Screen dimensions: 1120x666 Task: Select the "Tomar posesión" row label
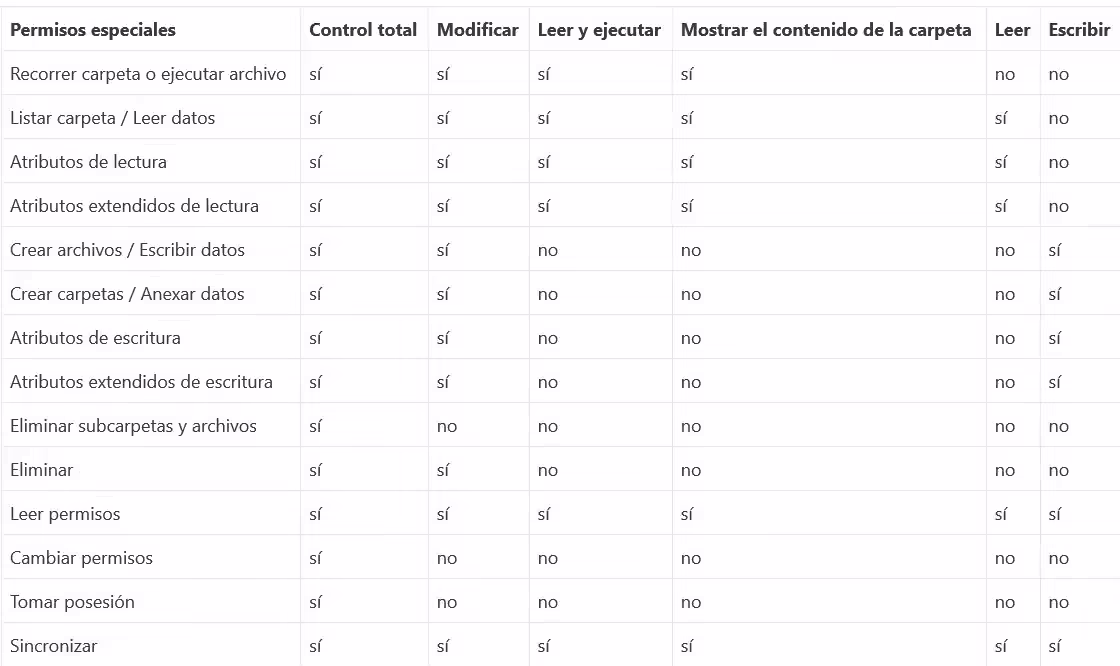coord(72,602)
